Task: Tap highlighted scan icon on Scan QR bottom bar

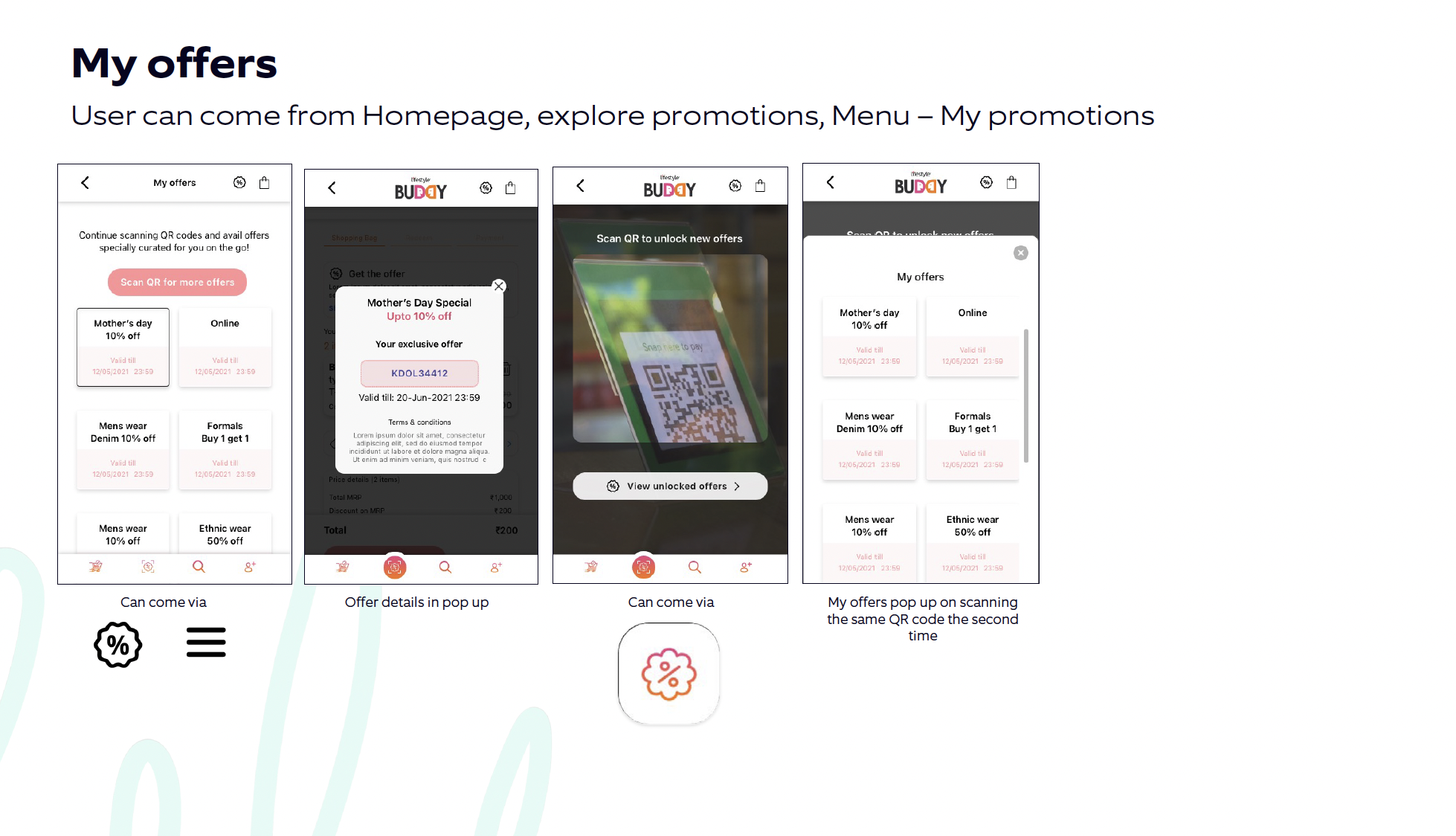Action: 643,567
